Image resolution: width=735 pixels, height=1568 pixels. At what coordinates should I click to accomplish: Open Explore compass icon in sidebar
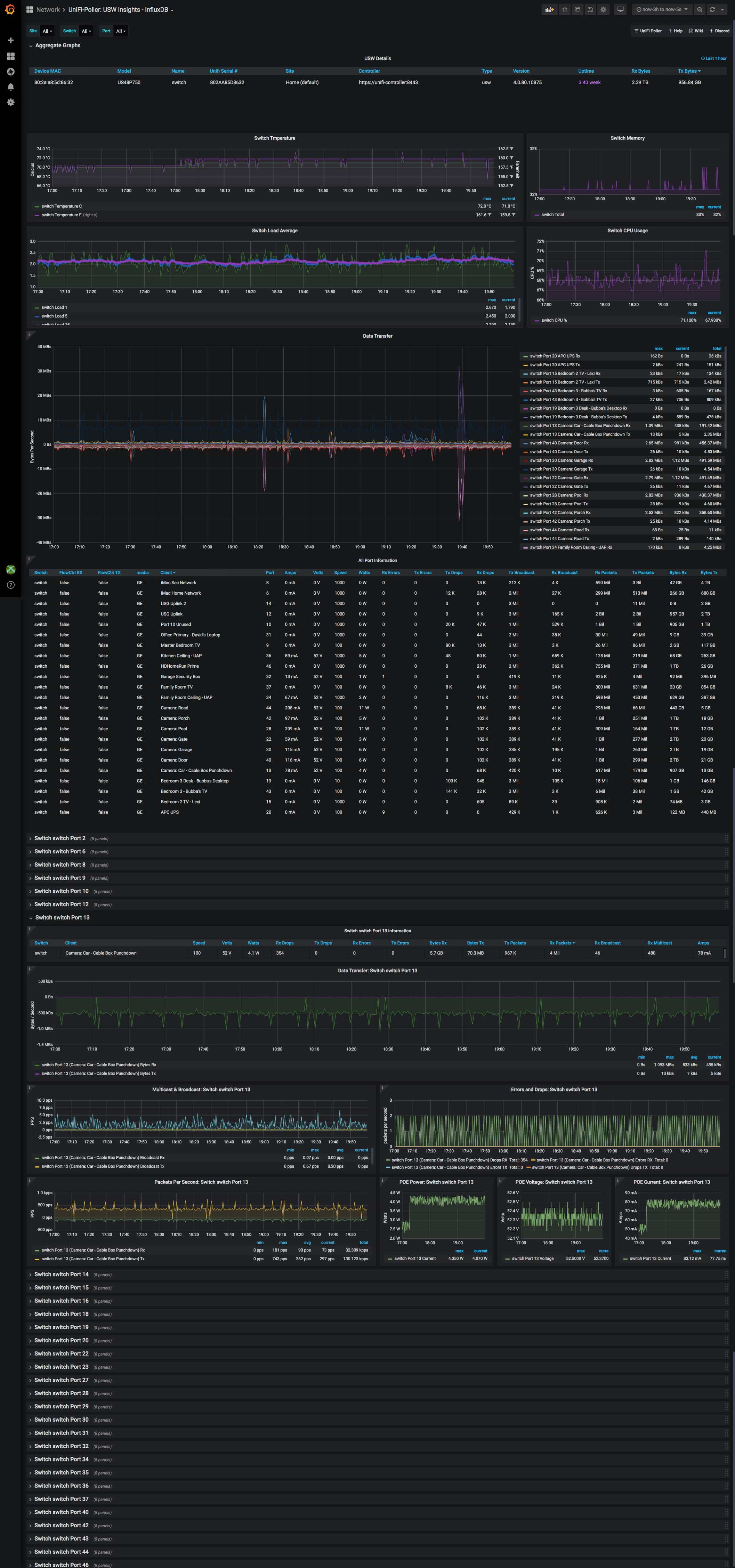pos(10,72)
